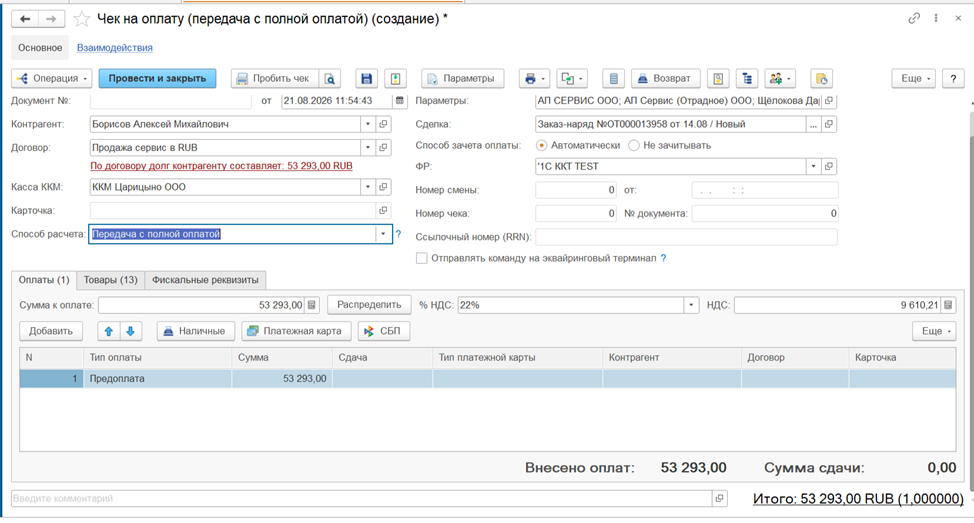The height and width of the screenshot is (523, 974).
Task: Select the Автоматически radio option
Action: (x=542, y=145)
